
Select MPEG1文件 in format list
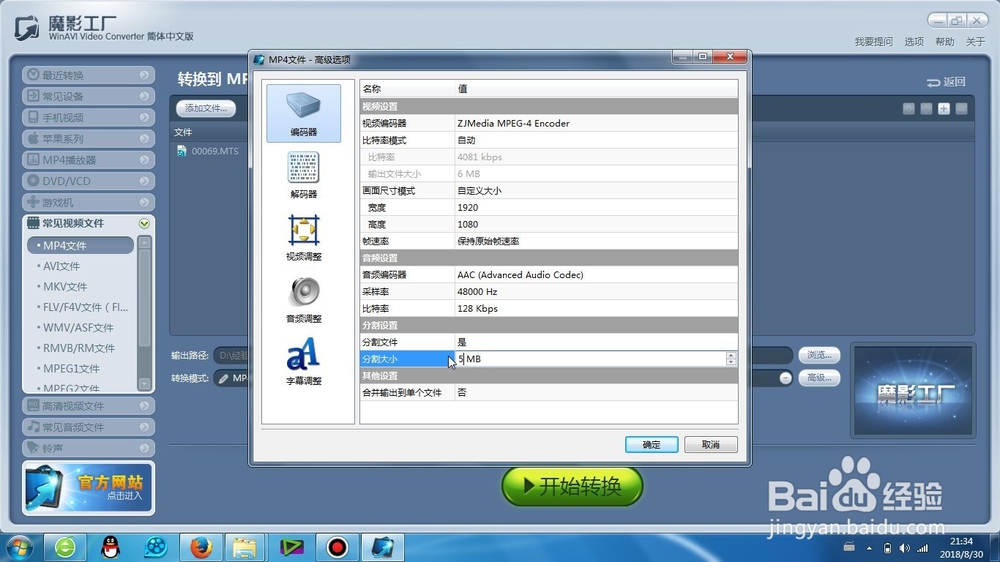click(x=71, y=368)
